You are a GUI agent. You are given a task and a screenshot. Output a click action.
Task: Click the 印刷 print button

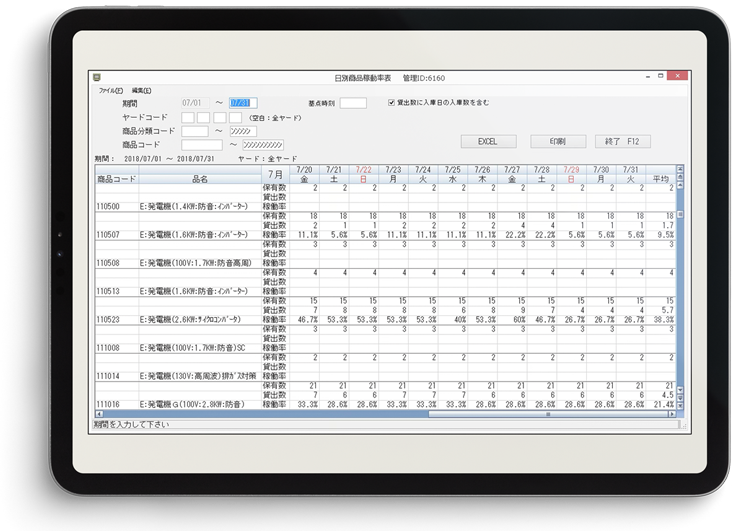pos(558,141)
